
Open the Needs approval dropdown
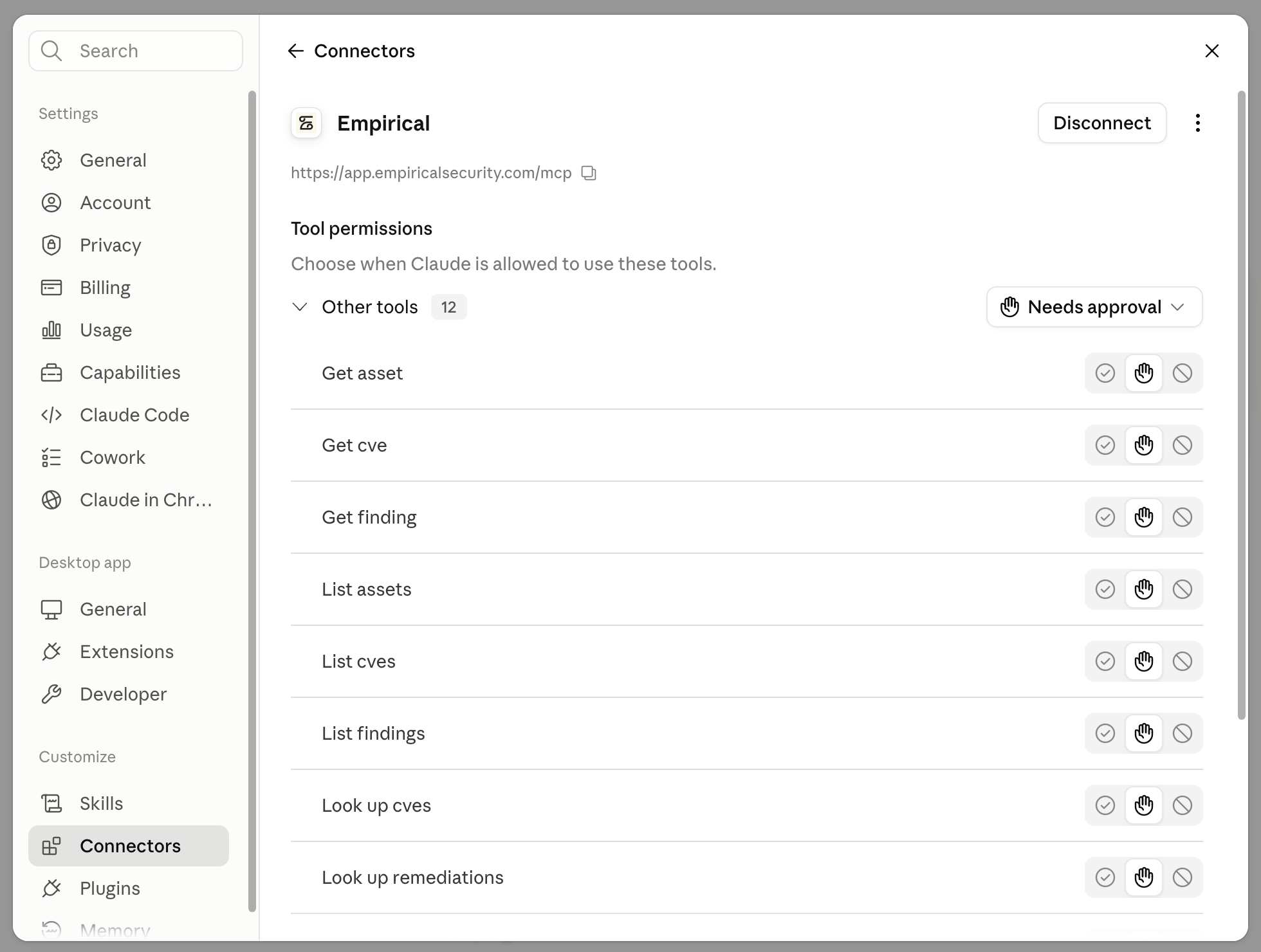[x=1094, y=307]
